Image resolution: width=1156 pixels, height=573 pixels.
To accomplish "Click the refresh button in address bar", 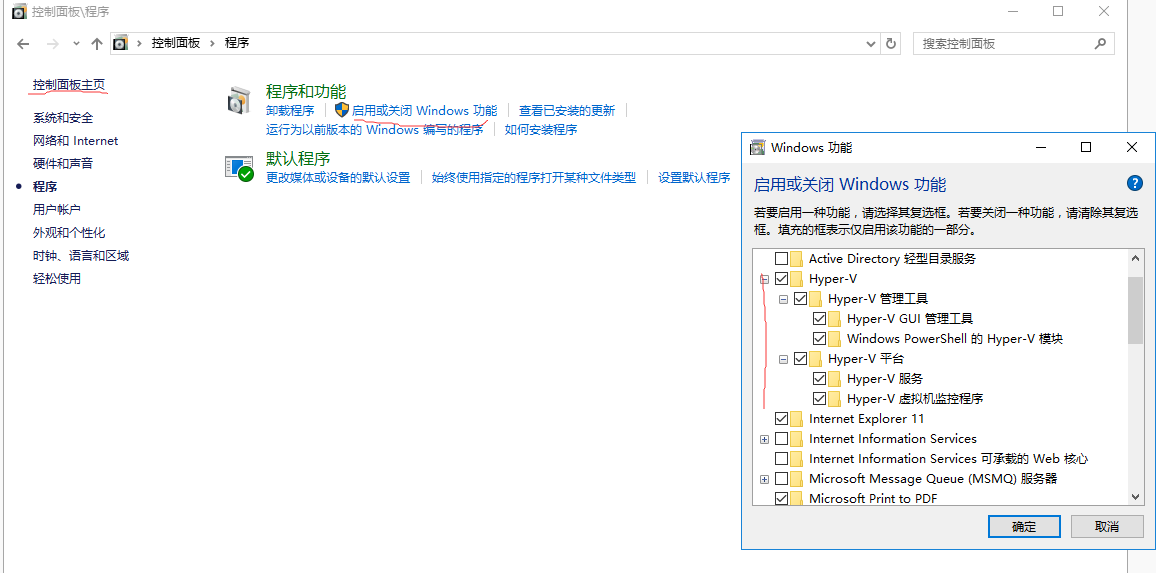I will (x=891, y=44).
